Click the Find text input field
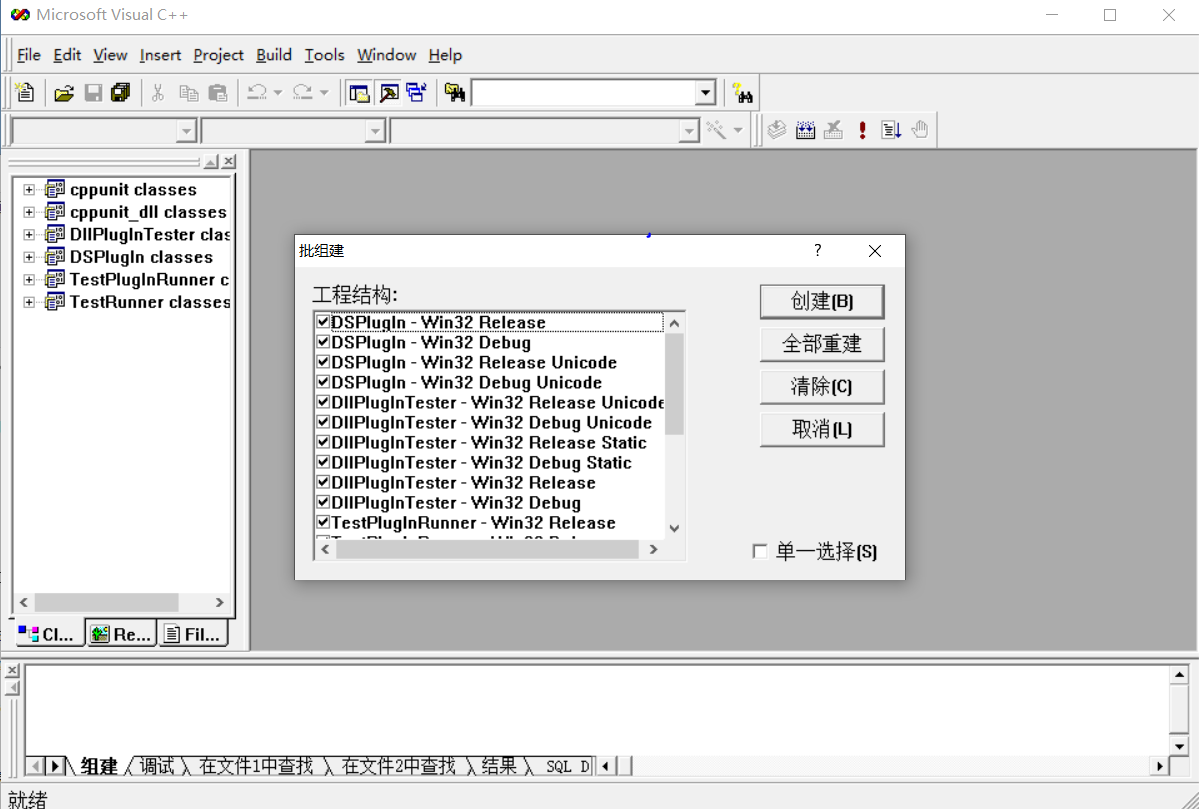 coord(584,93)
